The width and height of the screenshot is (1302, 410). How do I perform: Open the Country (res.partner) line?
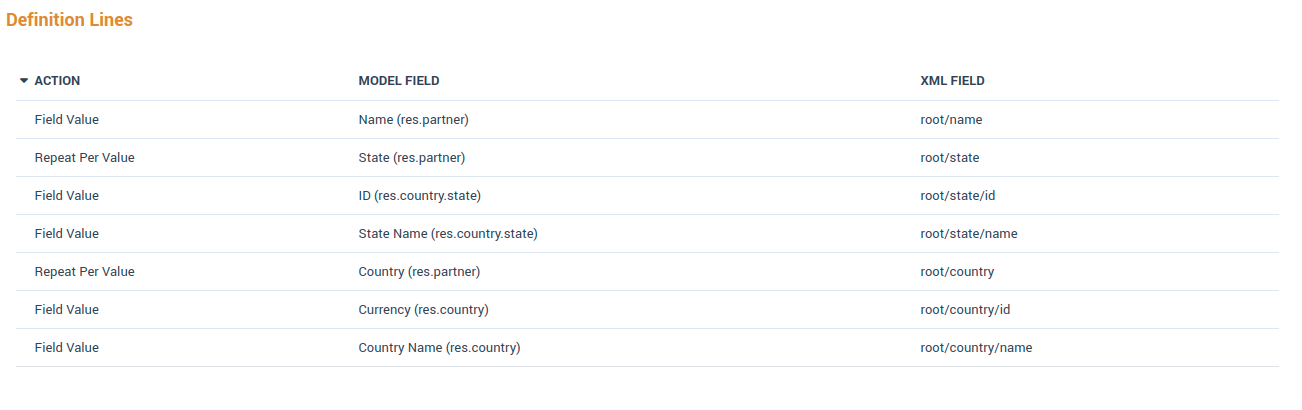click(x=419, y=272)
